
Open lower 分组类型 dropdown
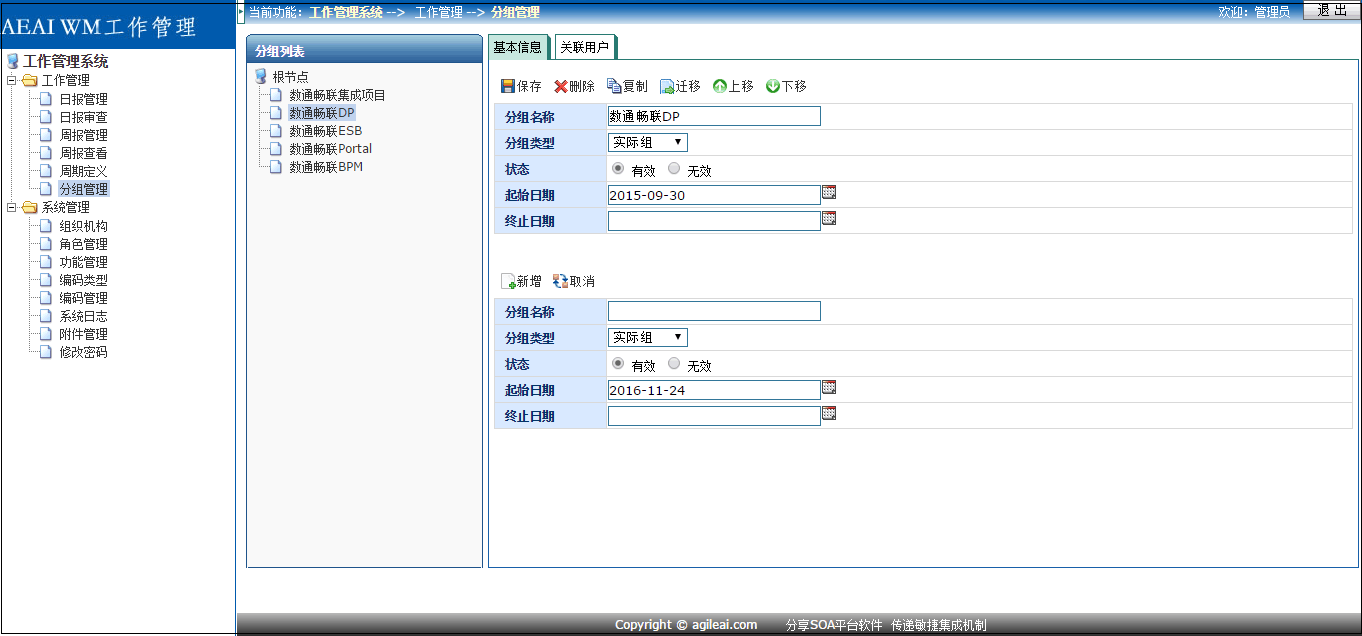(648, 338)
